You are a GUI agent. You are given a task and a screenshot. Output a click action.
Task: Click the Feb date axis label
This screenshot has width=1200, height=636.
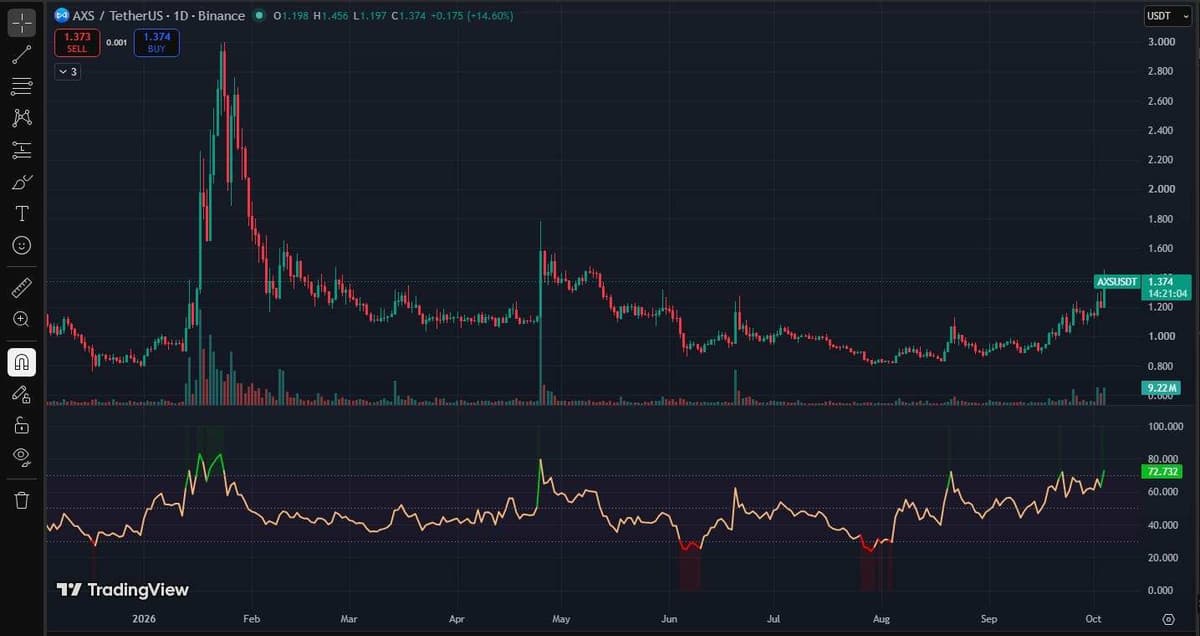(252, 620)
